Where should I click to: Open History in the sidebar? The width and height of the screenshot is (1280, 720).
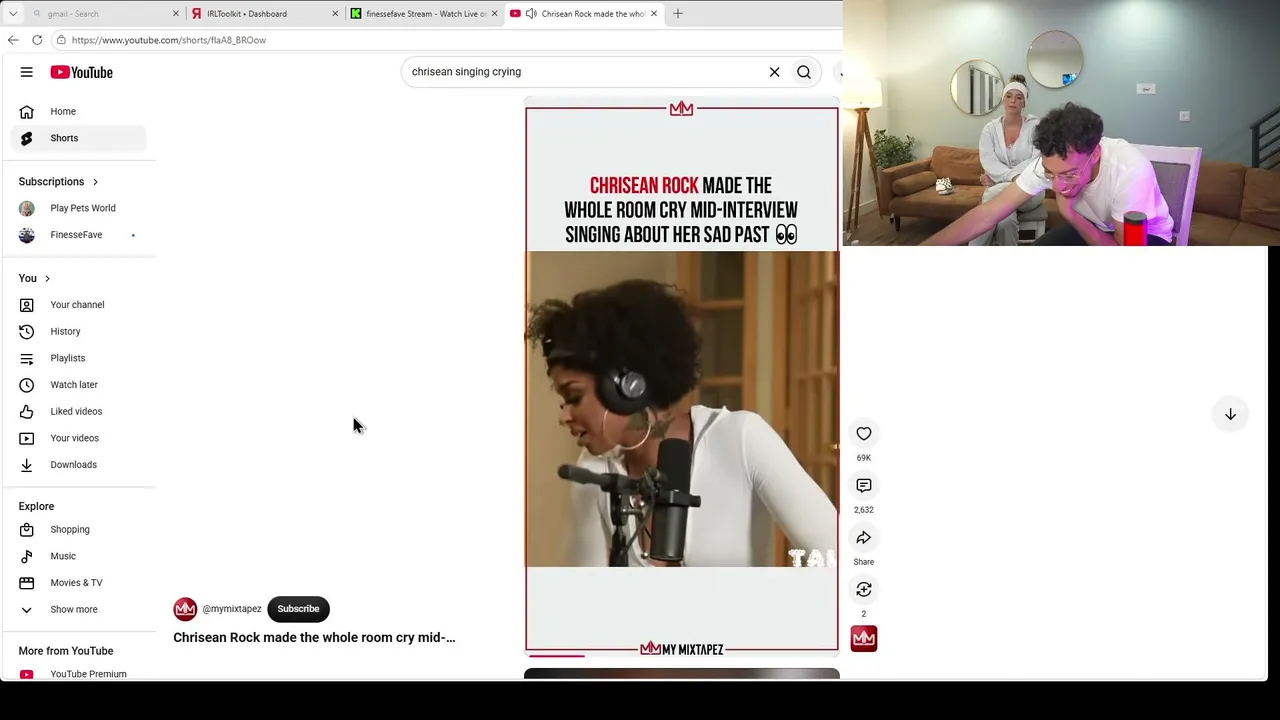pos(79,331)
